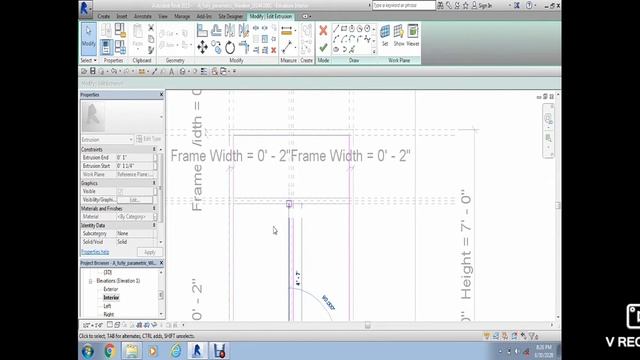
Task: Expand the Draw tools gallery arrow
Action: [x=373, y=52]
